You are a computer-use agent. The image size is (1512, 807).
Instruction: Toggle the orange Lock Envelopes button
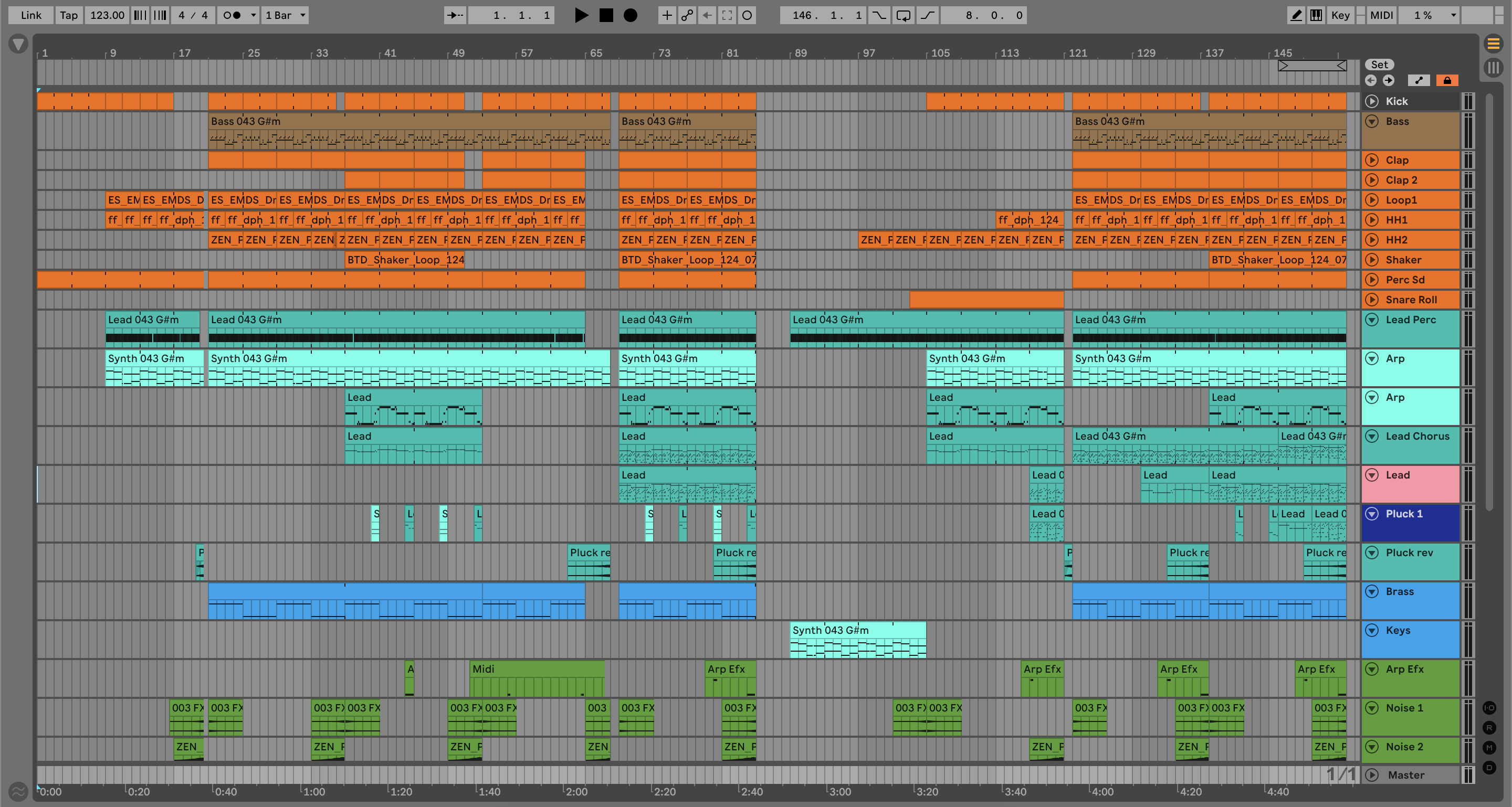click(1447, 80)
